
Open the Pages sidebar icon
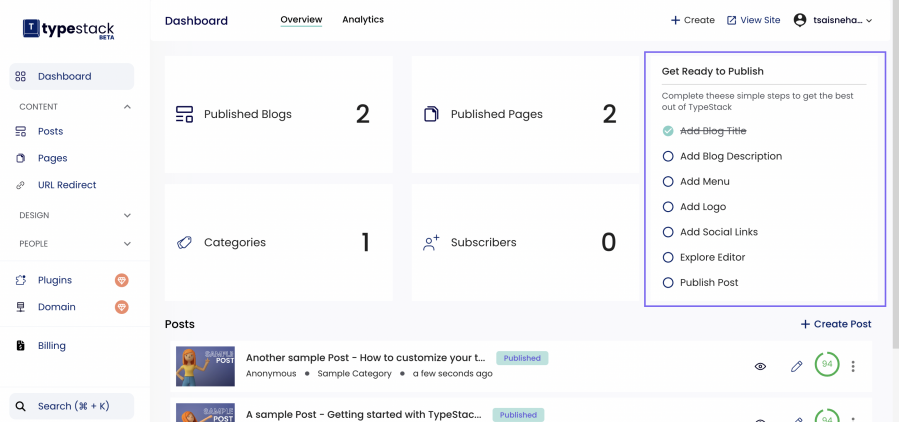click(x=21, y=158)
